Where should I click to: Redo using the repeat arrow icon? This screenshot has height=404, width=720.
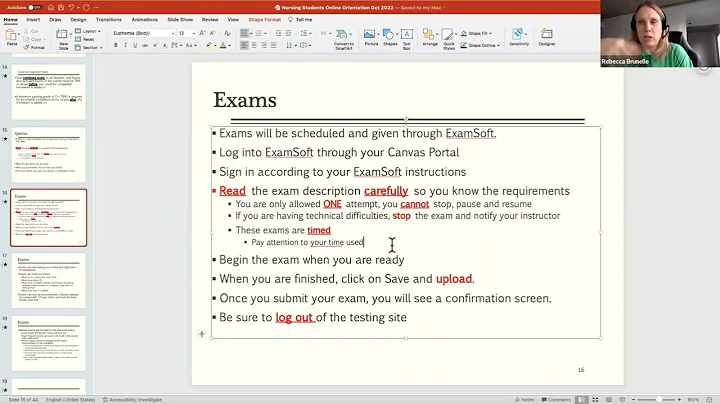pos(86,7)
